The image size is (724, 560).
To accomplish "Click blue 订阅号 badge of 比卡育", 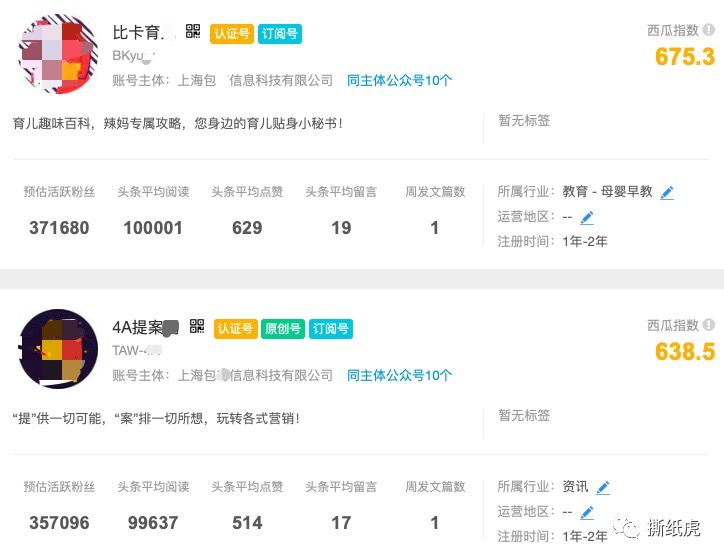I will point(280,34).
